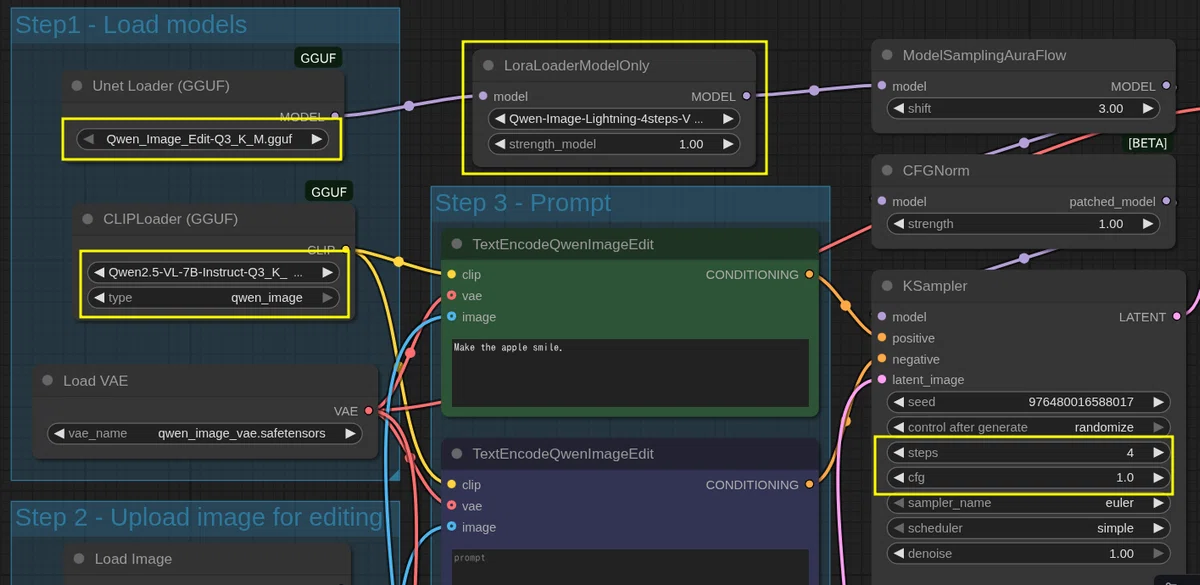The height and width of the screenshot is (585, 1200).
Task: Click previous arrow on Qwen2.5-VL-7B-Instruct clip selector
Action: click(x=98, y=272)
